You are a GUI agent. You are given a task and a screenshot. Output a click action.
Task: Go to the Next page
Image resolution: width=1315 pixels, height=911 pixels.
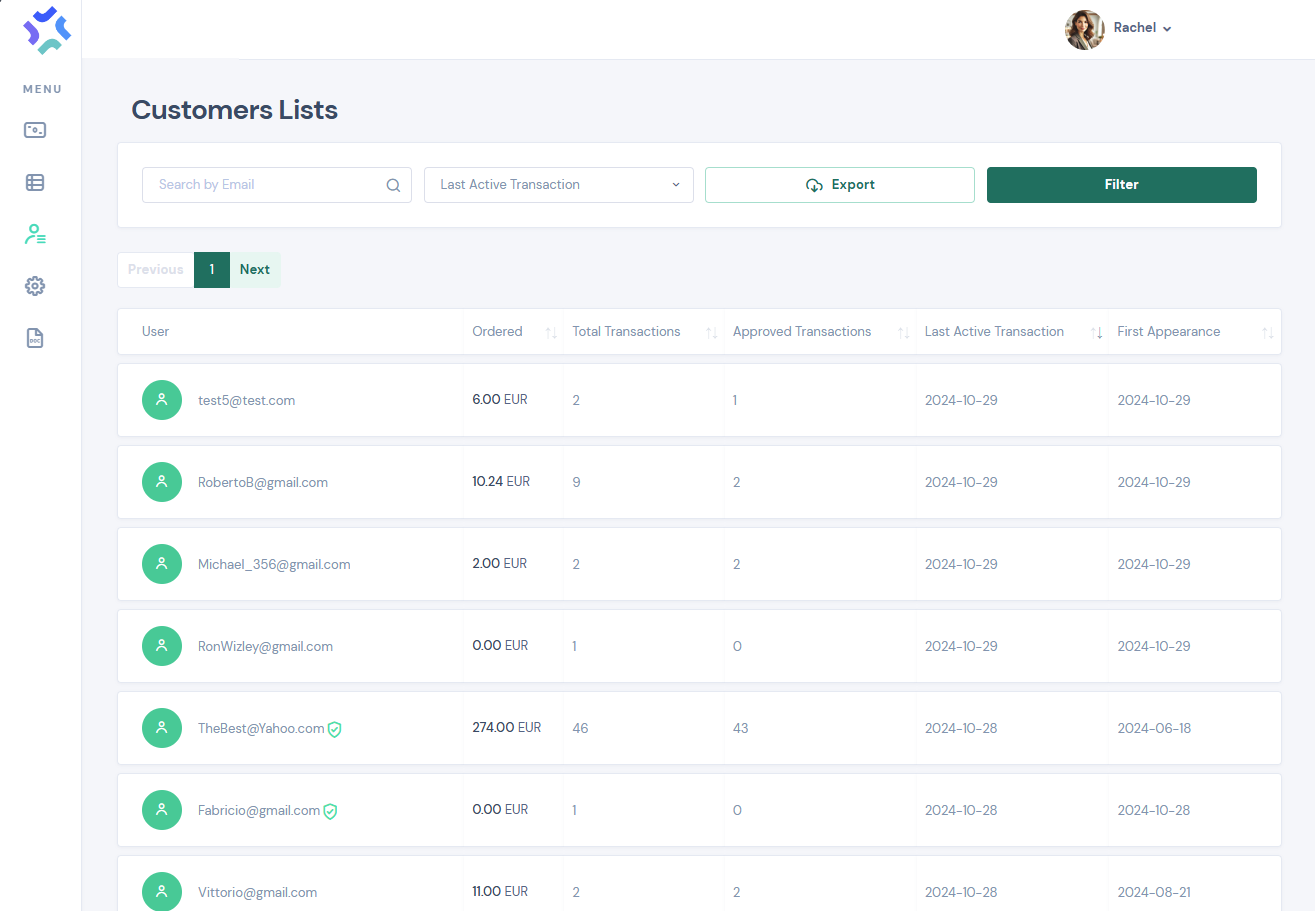point(255,270)
